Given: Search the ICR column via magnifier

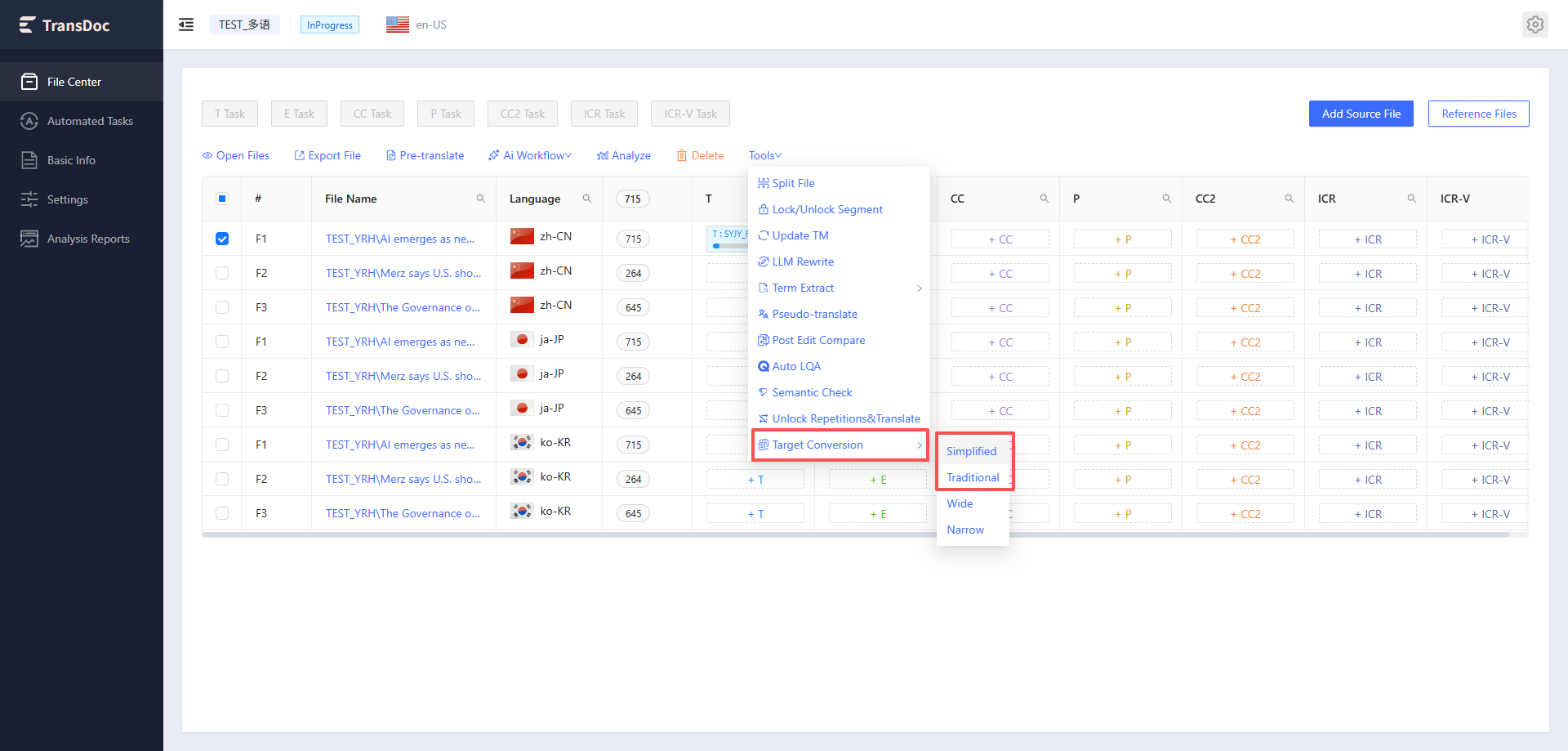Looking at the screenshot, I should pos(1412,199).
